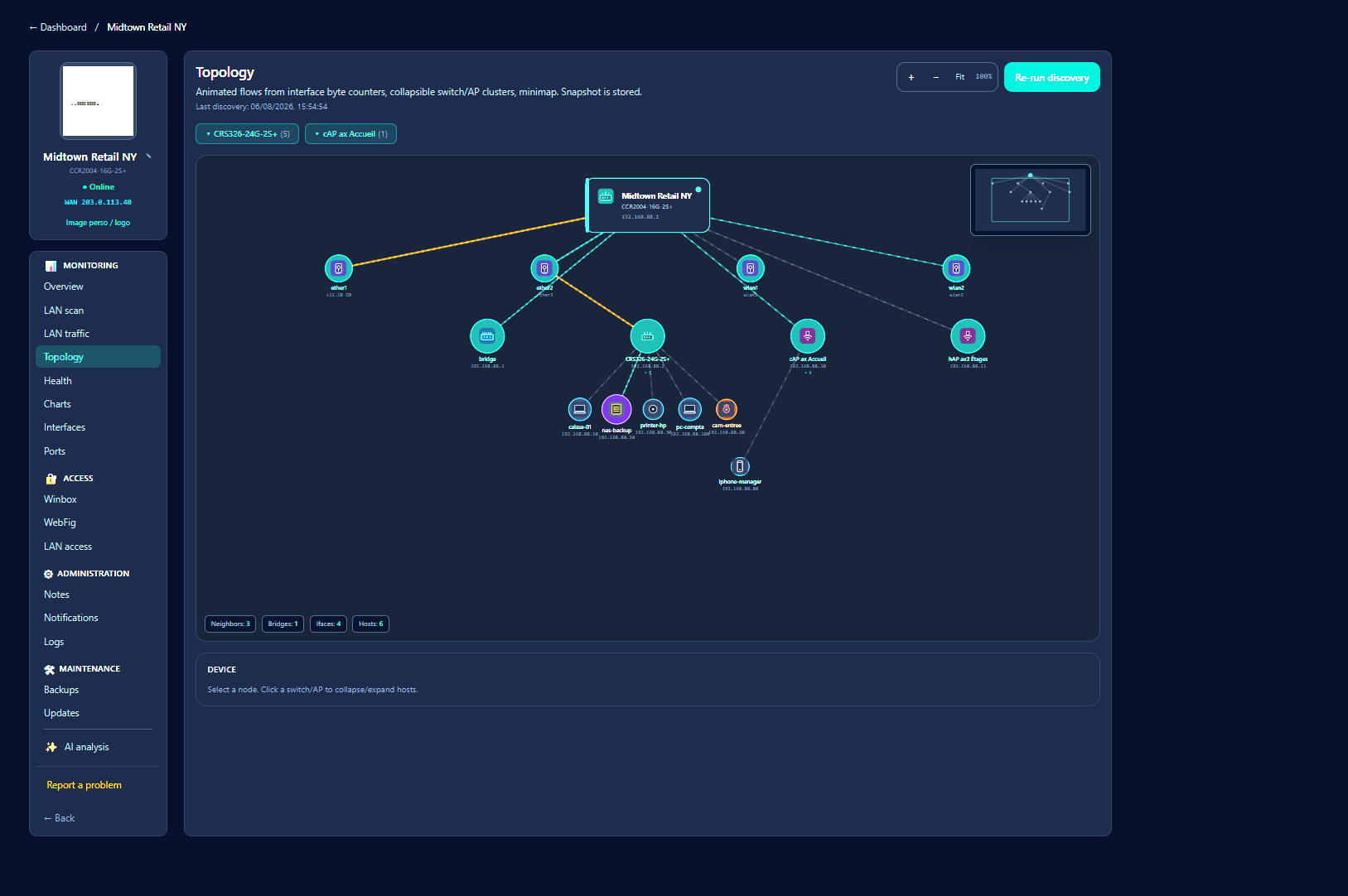The width and height of the screenshot is (1348, 896).
Task: Click the Report a problem link
Action: 85,785
